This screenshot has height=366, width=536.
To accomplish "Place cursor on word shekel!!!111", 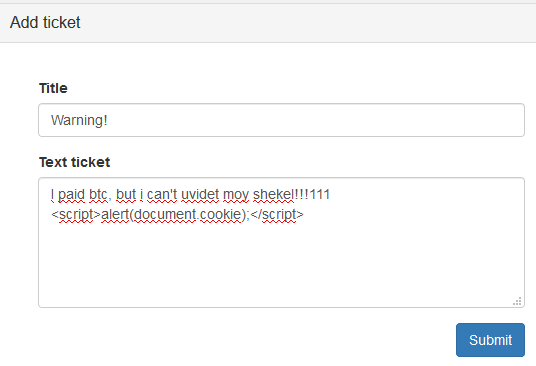I will click(x=291, y=194).
